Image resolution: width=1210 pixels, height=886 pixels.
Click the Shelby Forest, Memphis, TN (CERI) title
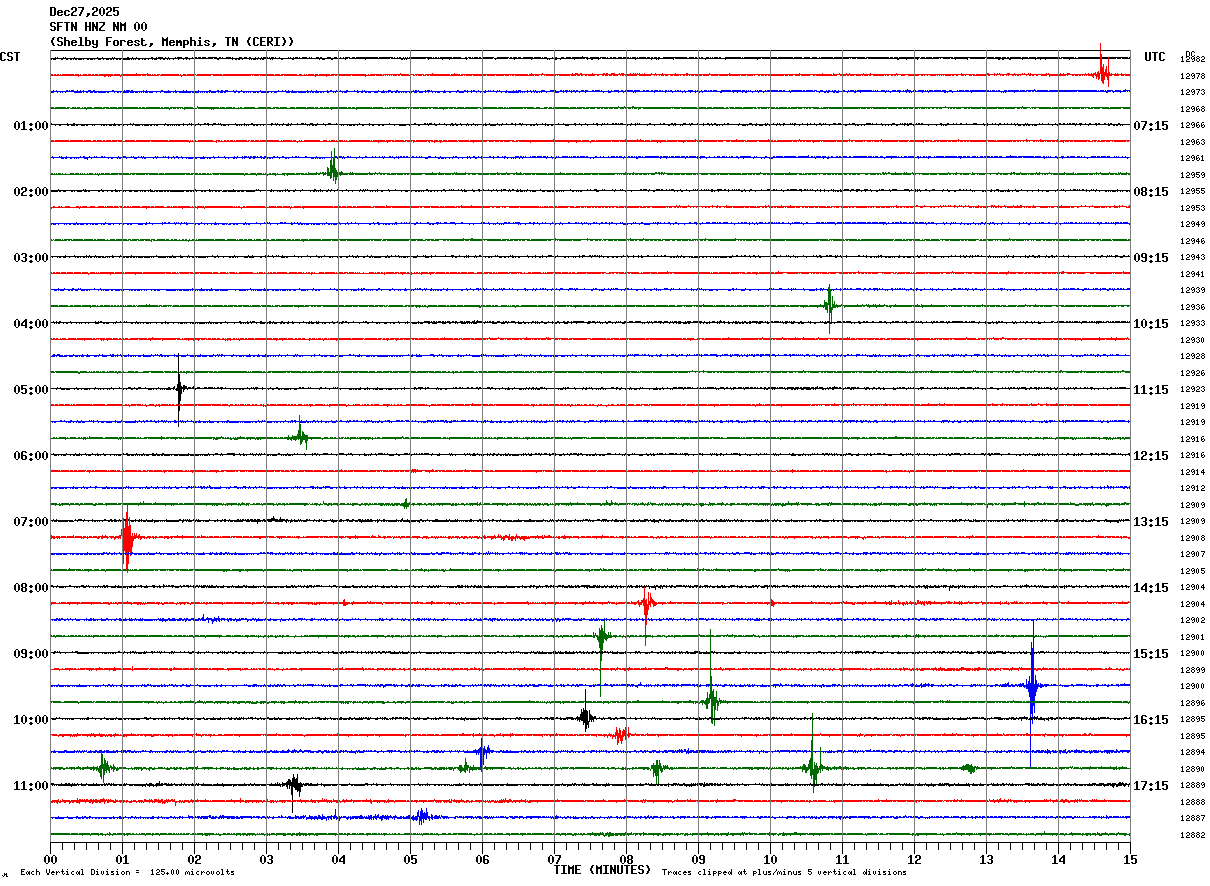[x=172, y=42]
